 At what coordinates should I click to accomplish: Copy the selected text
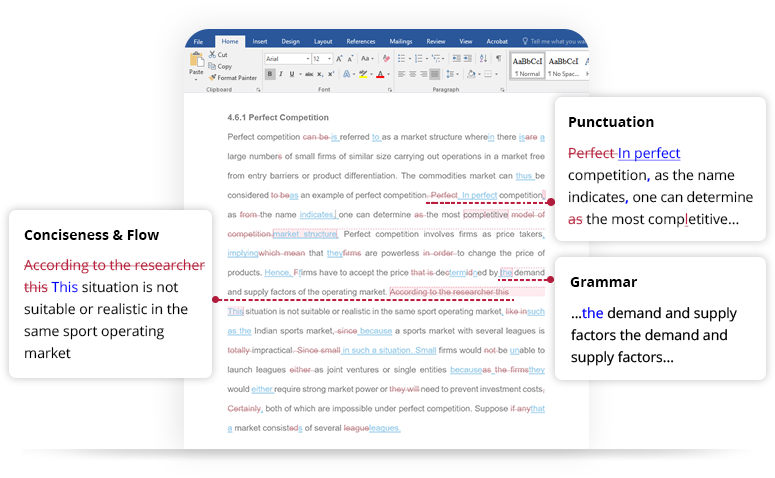click(220, 66)
